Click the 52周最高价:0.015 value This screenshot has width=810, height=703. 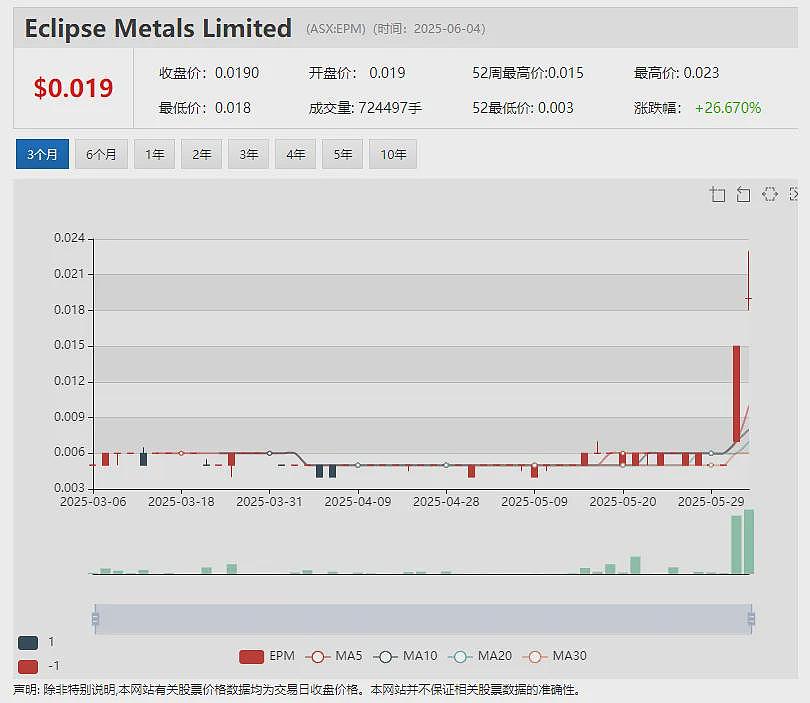[x=528, y=73]
